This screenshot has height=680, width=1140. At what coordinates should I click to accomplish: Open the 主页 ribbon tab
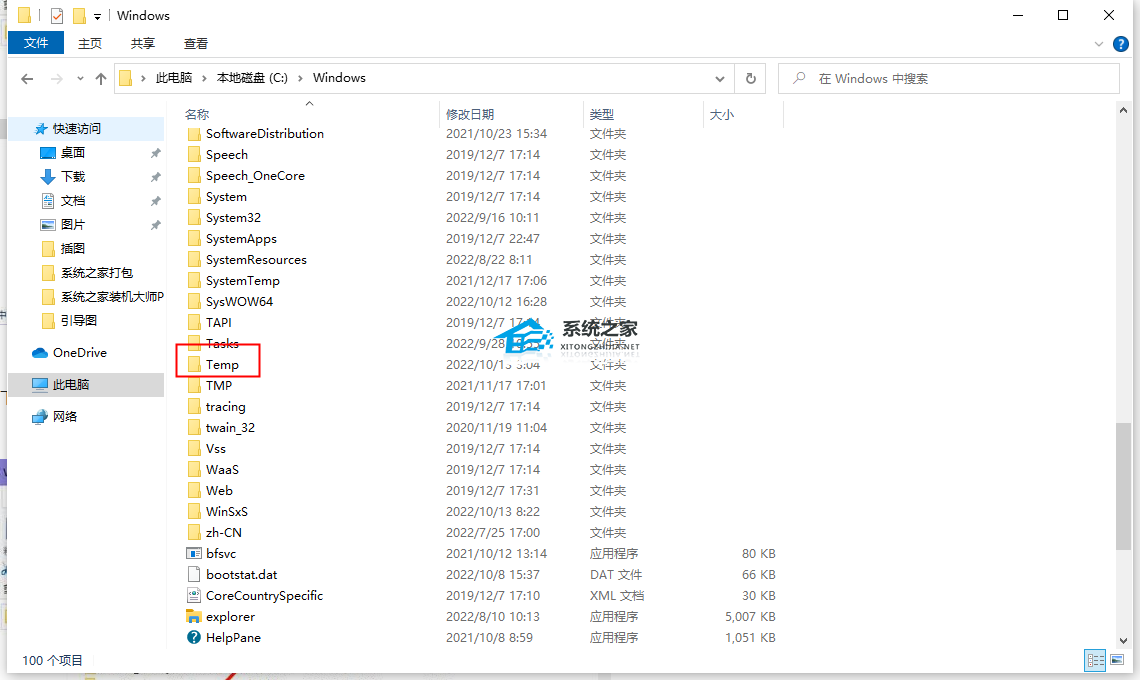click(89, 44)
